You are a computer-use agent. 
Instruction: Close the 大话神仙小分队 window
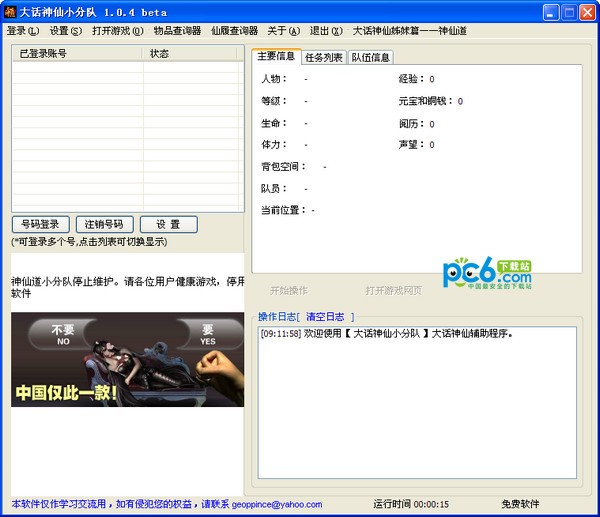pos(587,13)
